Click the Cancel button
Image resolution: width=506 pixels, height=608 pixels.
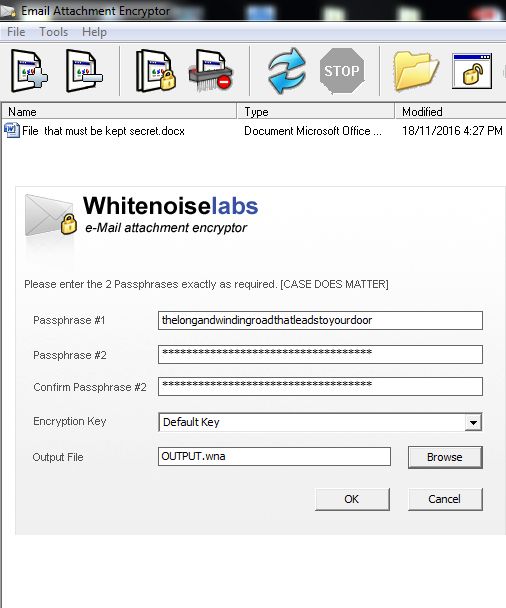(x=445, y=499)
